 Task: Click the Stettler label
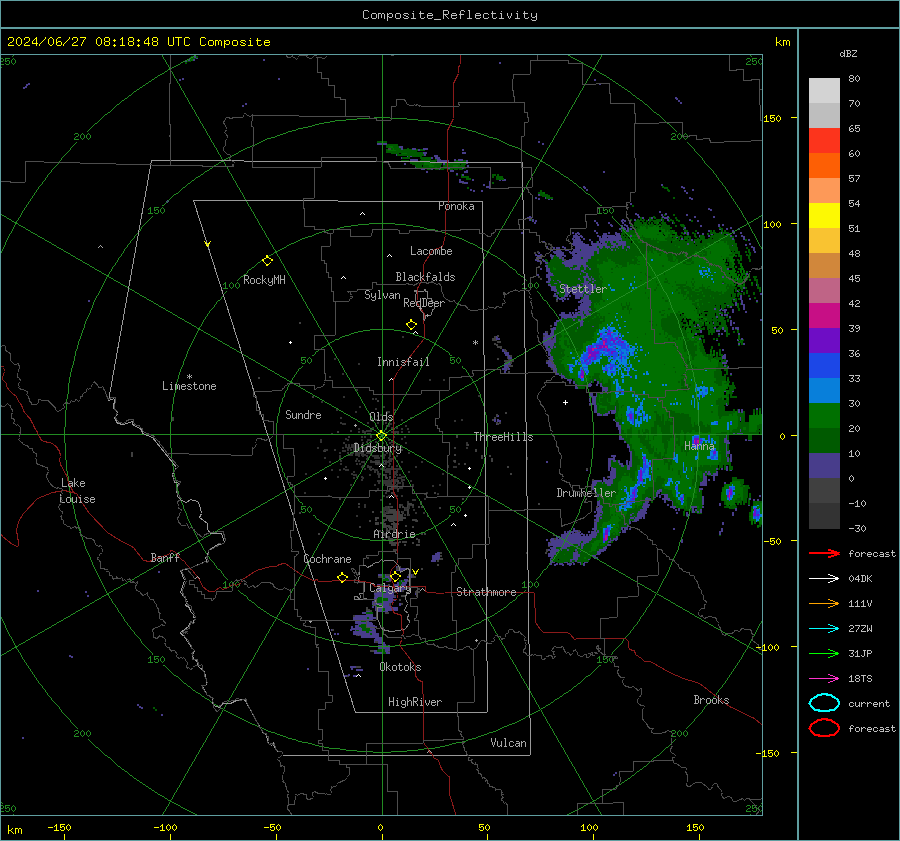(583, 289)
